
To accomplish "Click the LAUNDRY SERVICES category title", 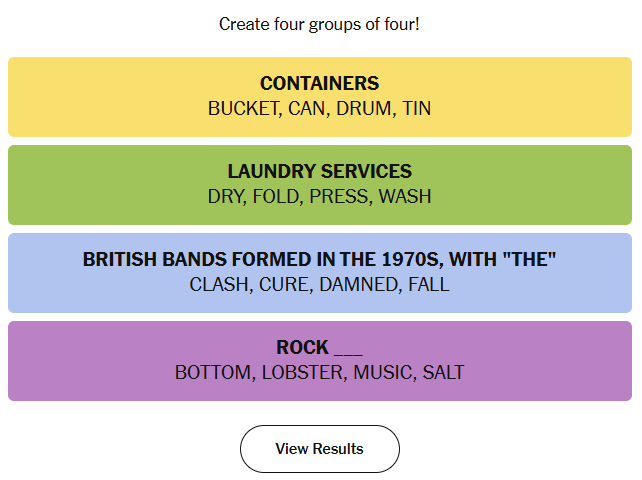I will click(x=319, y=172).
